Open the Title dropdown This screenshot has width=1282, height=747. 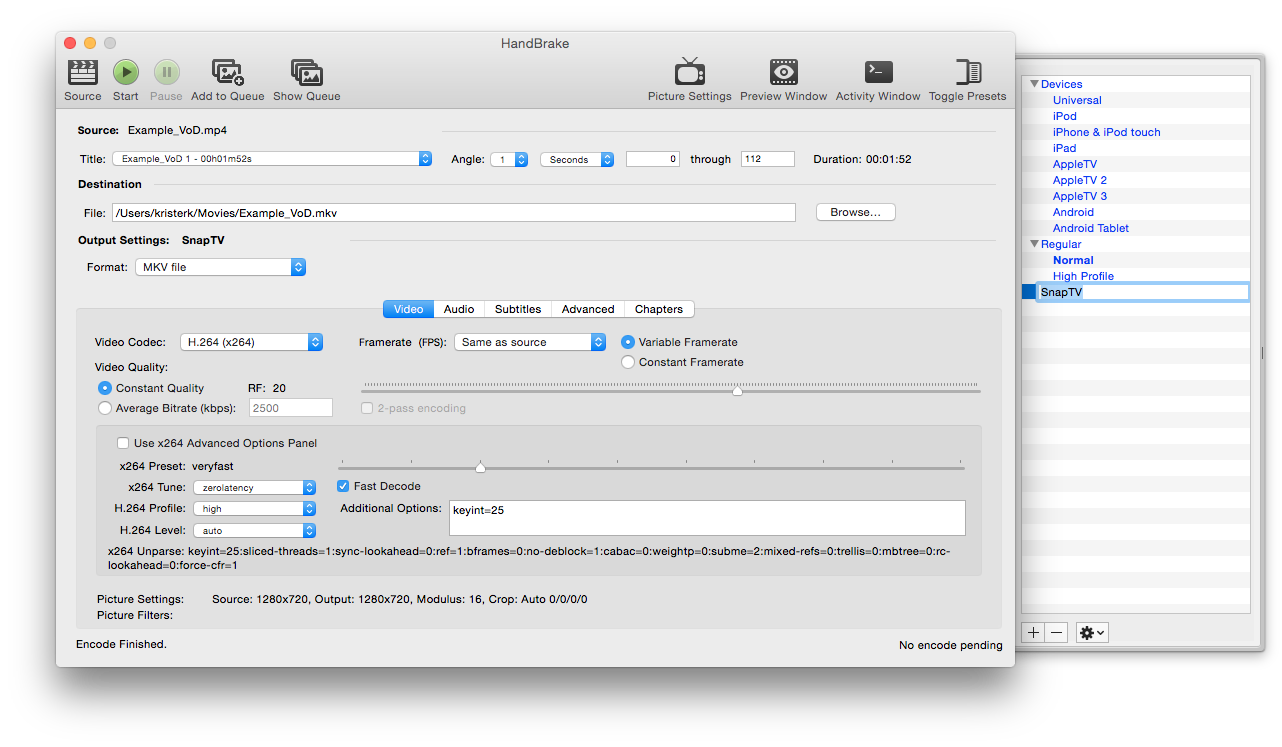[272, 159]
